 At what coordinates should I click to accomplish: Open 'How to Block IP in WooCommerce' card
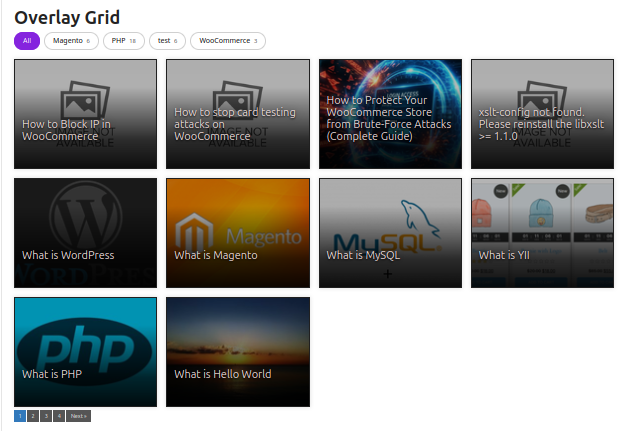click(x=85, y=114)
